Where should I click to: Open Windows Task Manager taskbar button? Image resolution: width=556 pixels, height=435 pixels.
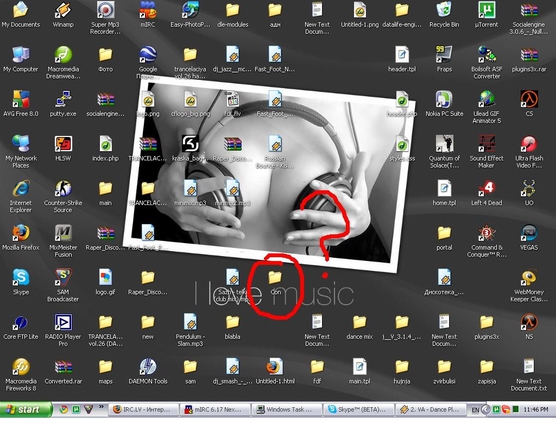[287, 409]
